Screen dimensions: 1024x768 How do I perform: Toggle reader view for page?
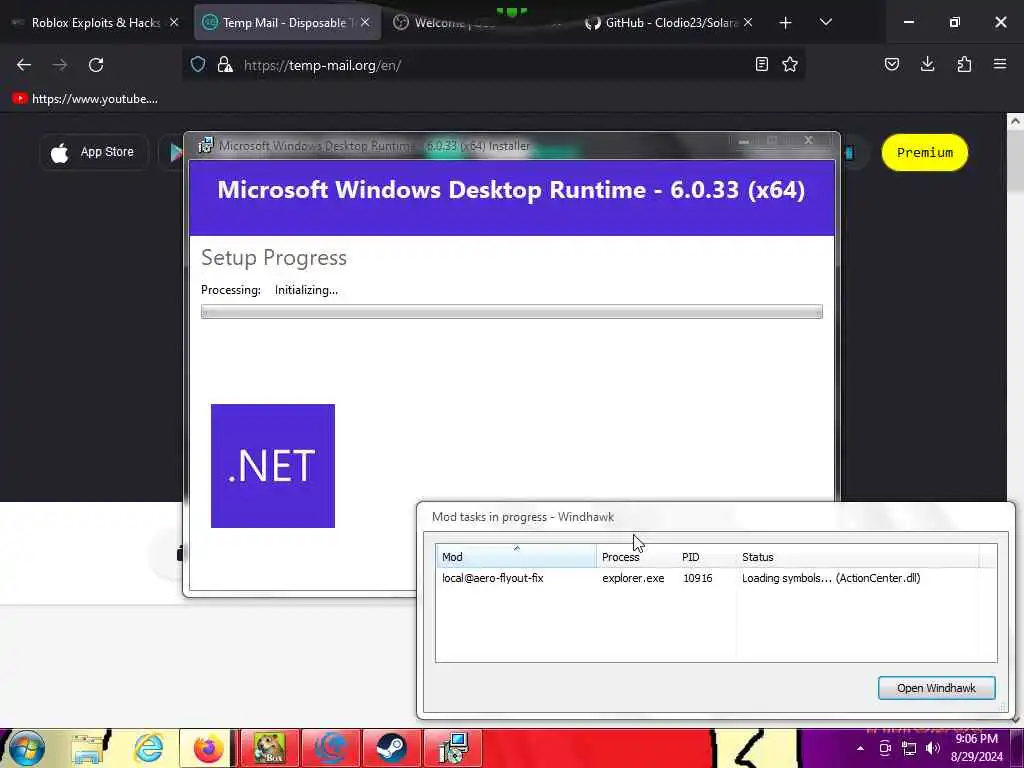[x=761, y=64]
